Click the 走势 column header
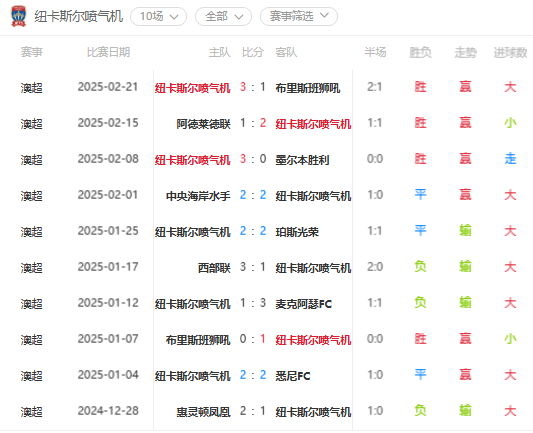533x433 pixels. [465, 52]
